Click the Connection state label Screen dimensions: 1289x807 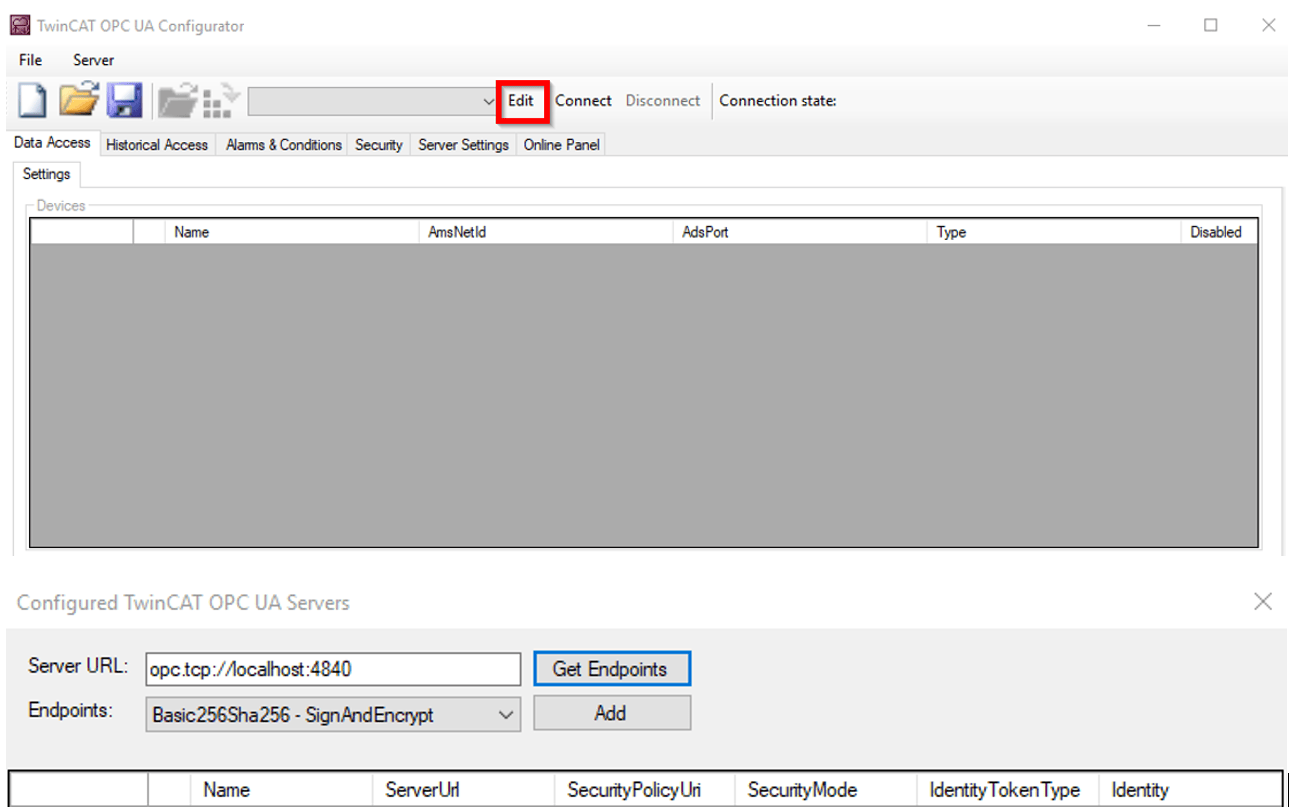[x=777, y=101]
